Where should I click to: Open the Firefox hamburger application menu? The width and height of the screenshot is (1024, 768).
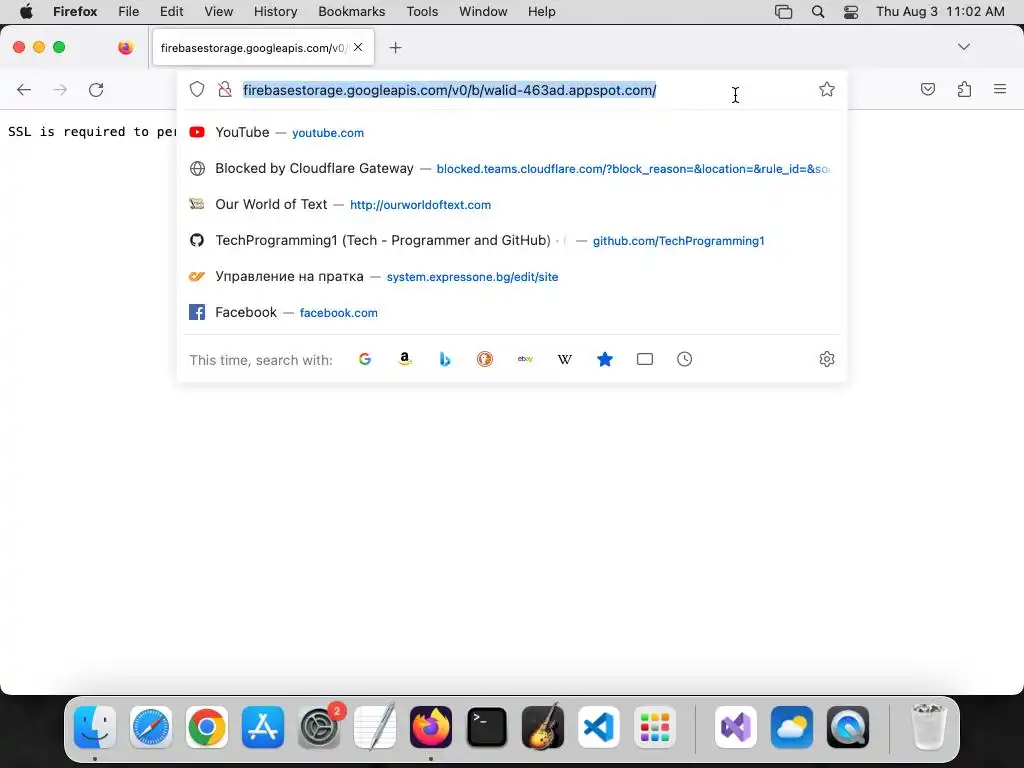pos(1000,89)
